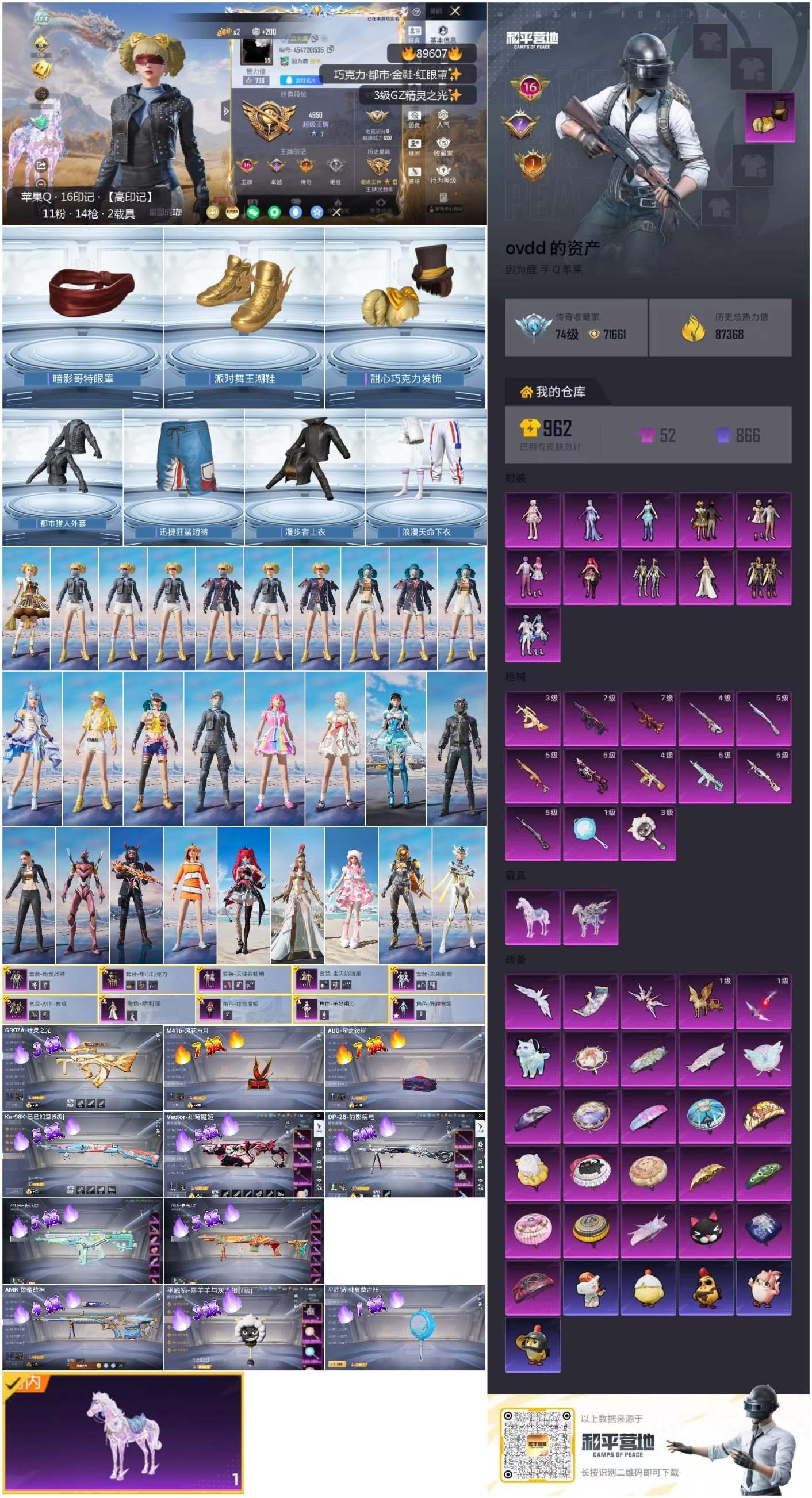Image resolution: width=812 pixels, height=1498 pixels.
Task: Copy the player ID number 4547201535
Action: (x=331, y=50)
